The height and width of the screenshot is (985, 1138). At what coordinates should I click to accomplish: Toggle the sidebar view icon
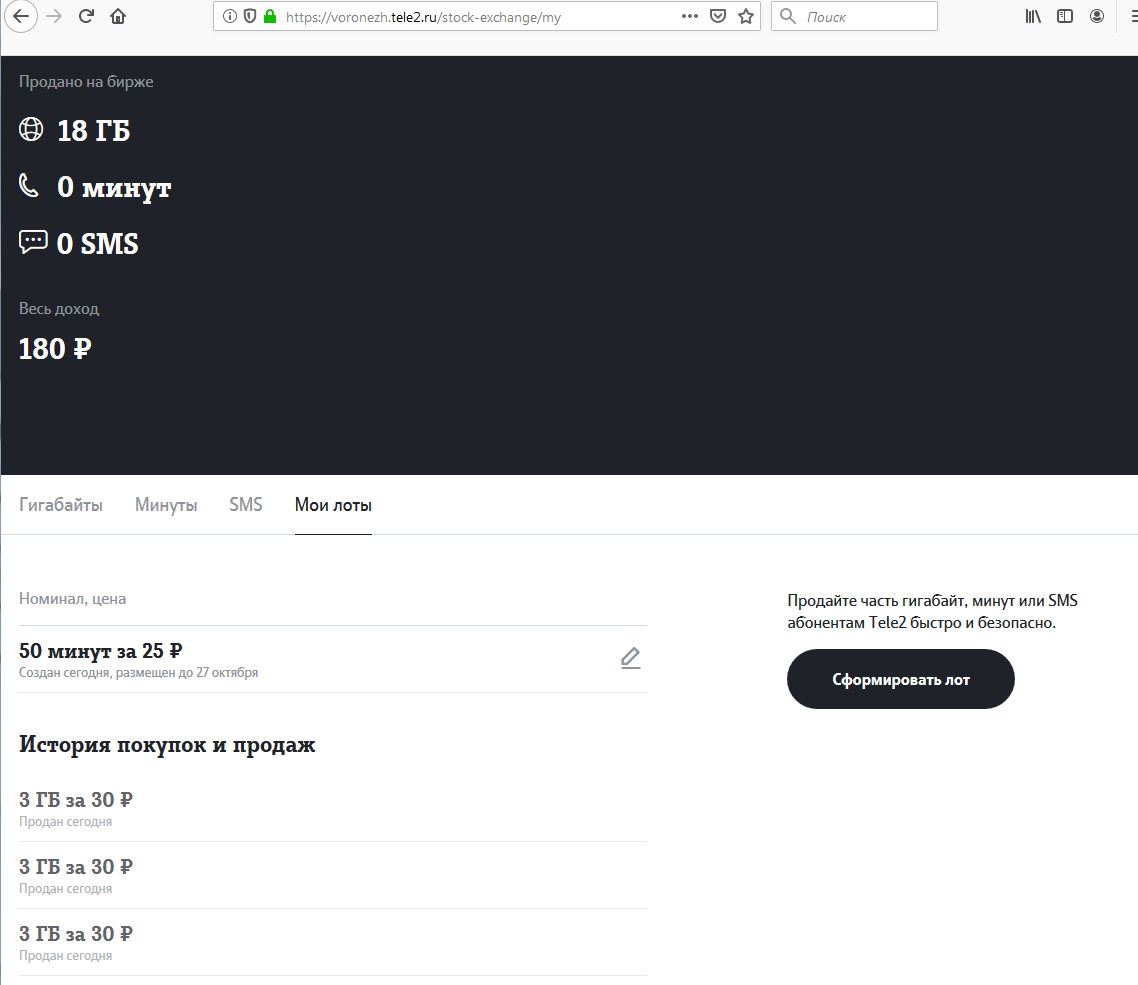tap(1065, 16)
